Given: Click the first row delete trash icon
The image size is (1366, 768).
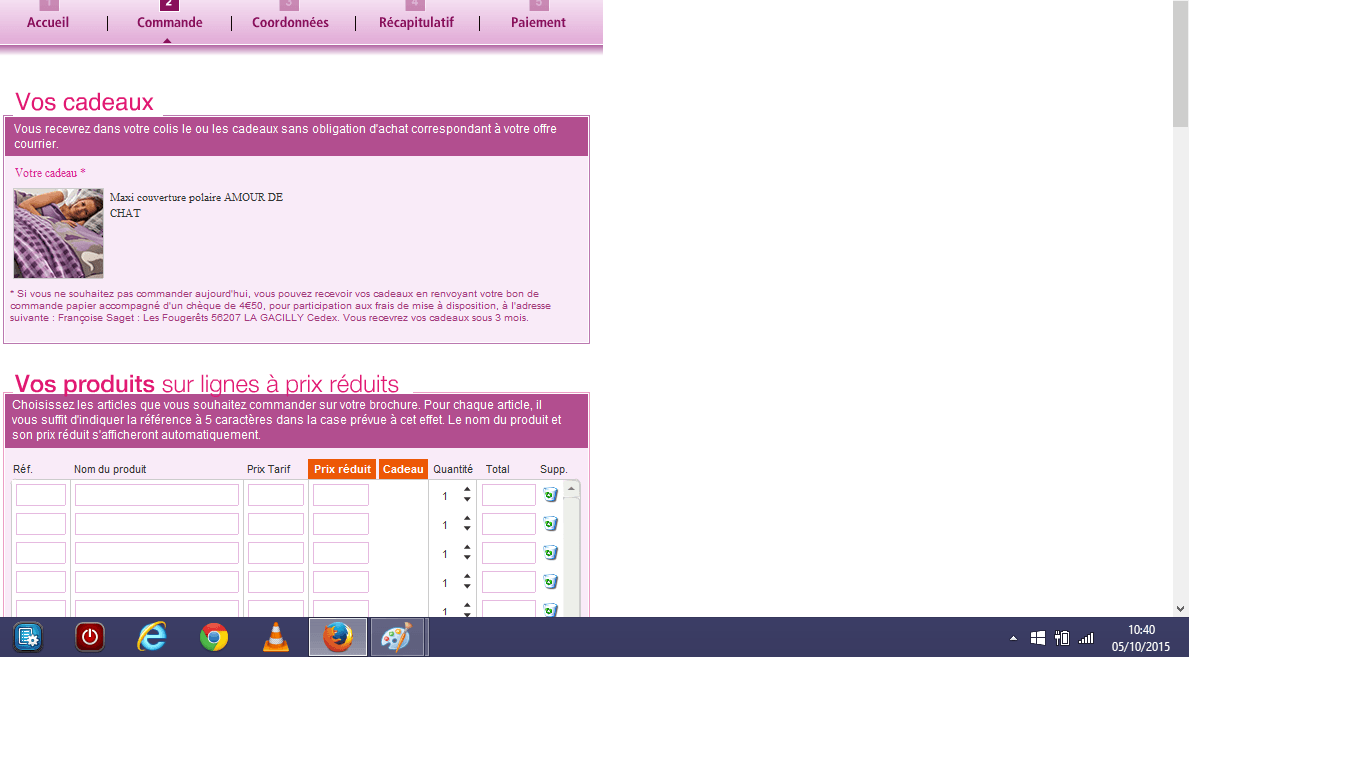Looking at the screenshot, I should point(550,495).
